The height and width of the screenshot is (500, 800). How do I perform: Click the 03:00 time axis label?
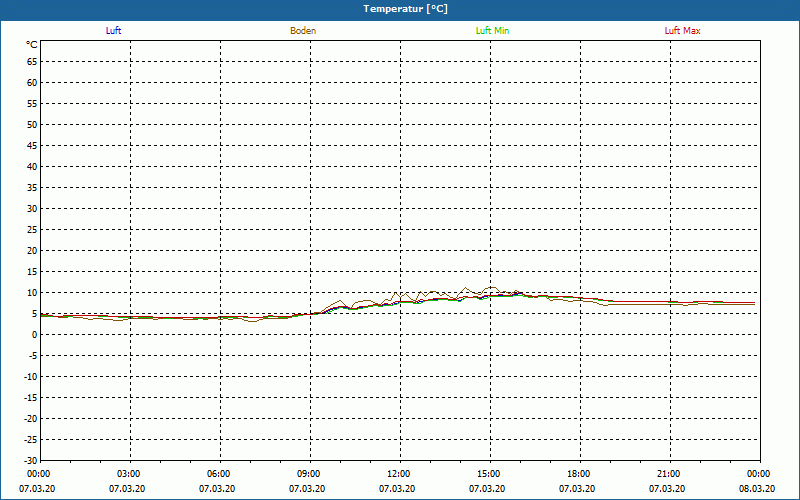[x=128, y=474]
